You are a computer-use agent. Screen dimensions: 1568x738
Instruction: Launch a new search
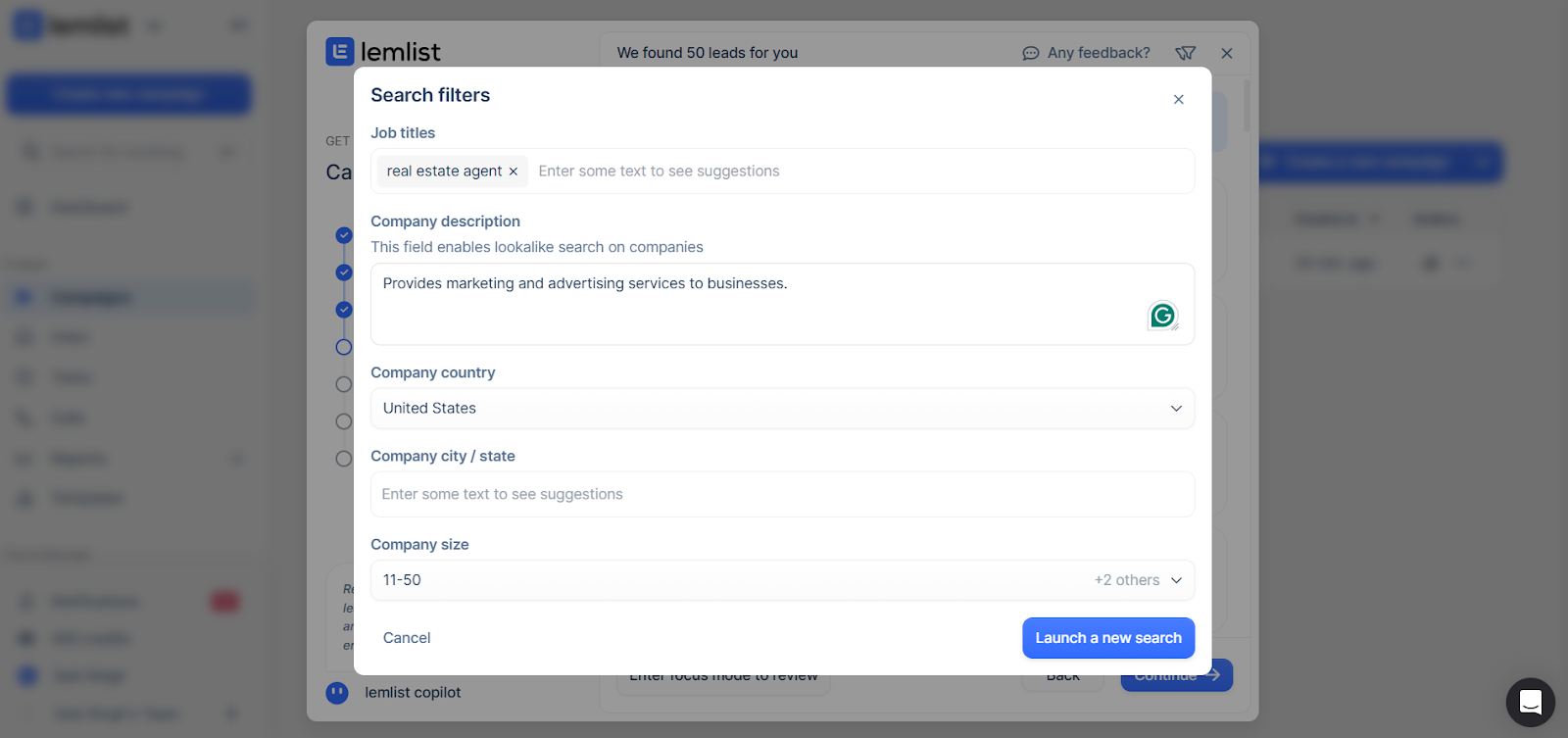(x=1108, y=638)
